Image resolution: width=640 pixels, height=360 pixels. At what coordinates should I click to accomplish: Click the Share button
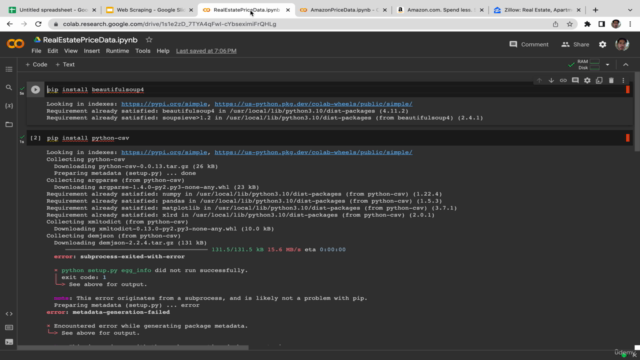click(x=575, y=44)
